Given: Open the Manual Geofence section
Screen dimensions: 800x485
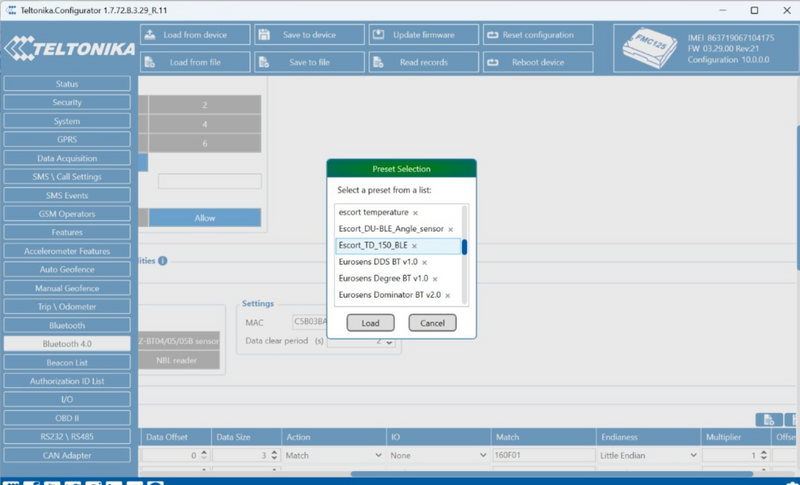Looking at the screenshot, I should coord(67,288).
